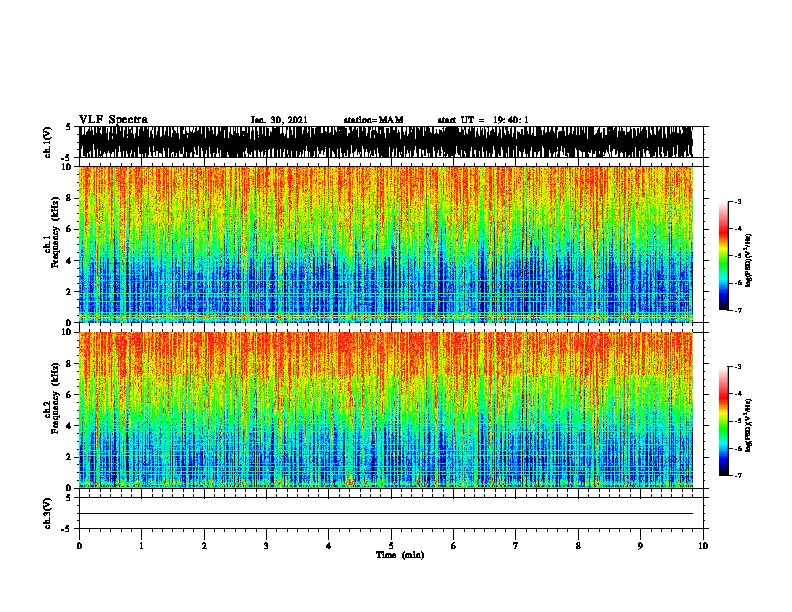Click the "VLF Spectra" plot title
This screenshot has height=612, width=792.
(x=113, y=120)
